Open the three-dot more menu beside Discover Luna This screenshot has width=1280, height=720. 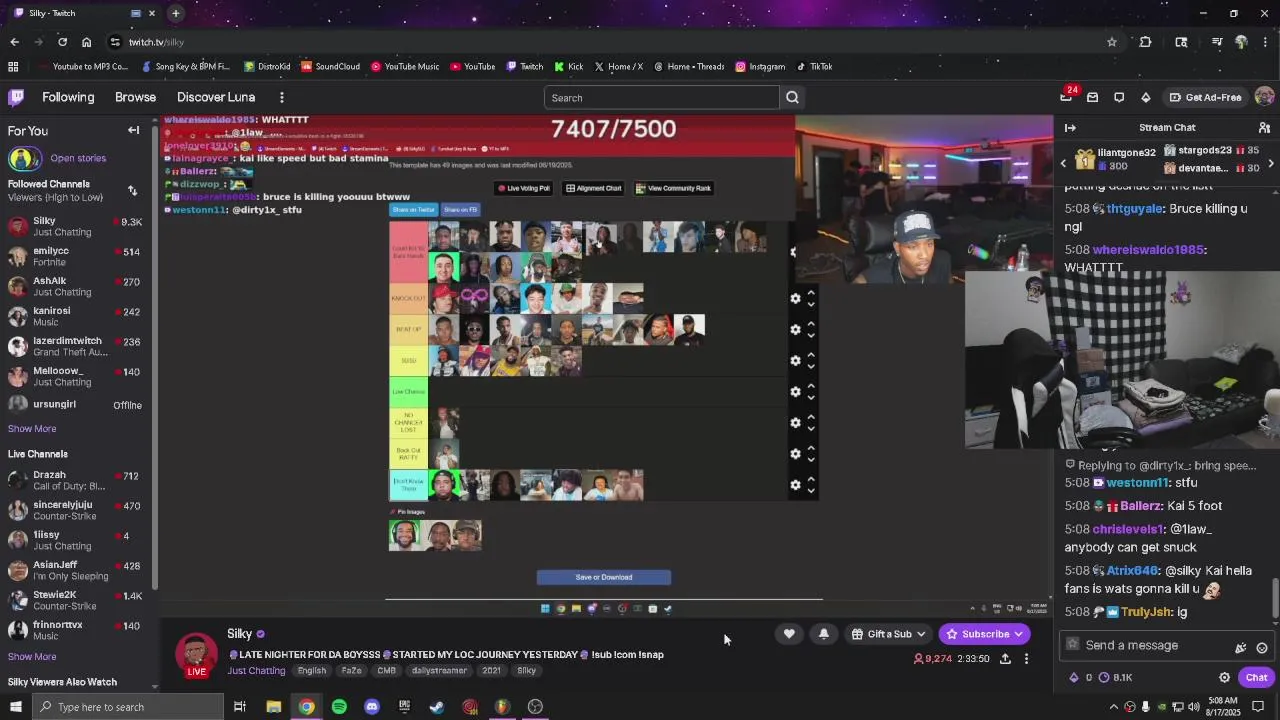pyautogui.click(x=282, y=97)
